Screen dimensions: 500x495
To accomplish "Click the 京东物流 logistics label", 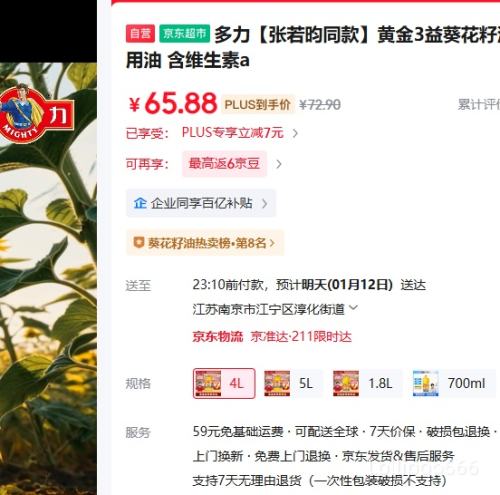I will coord(218,336).
